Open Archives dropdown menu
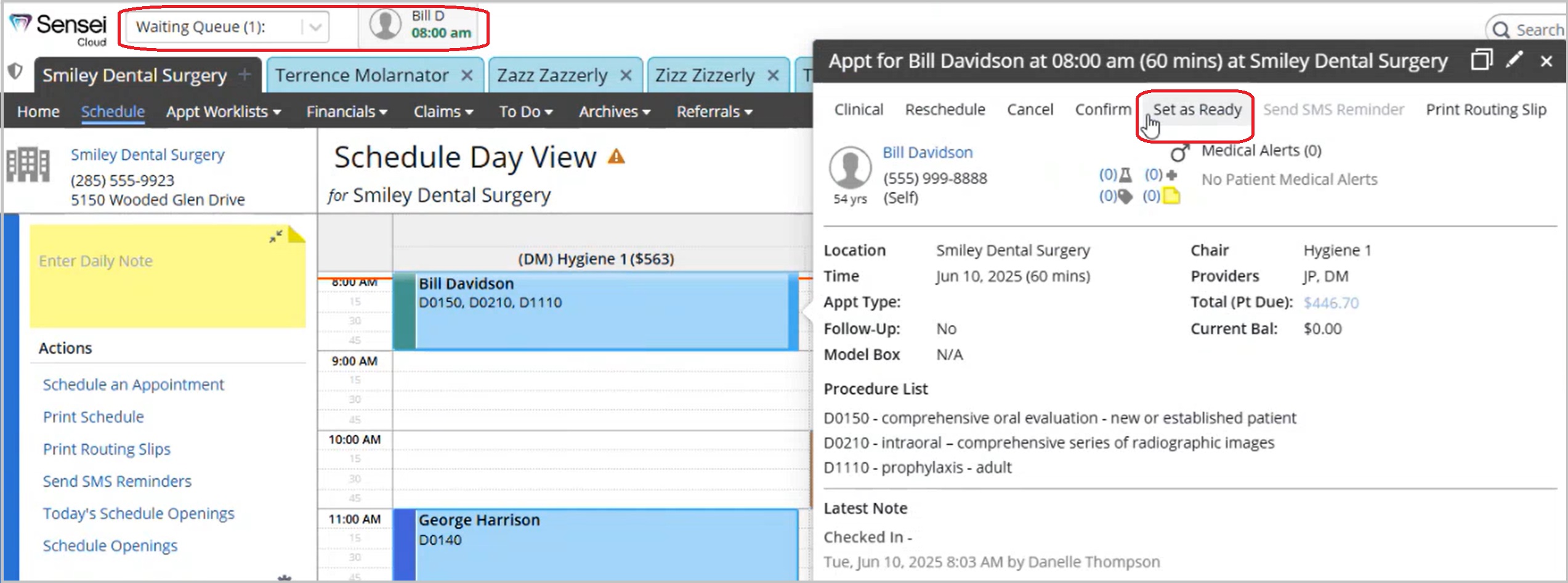This screenshot has height=583, width=1568. (615, 112)
